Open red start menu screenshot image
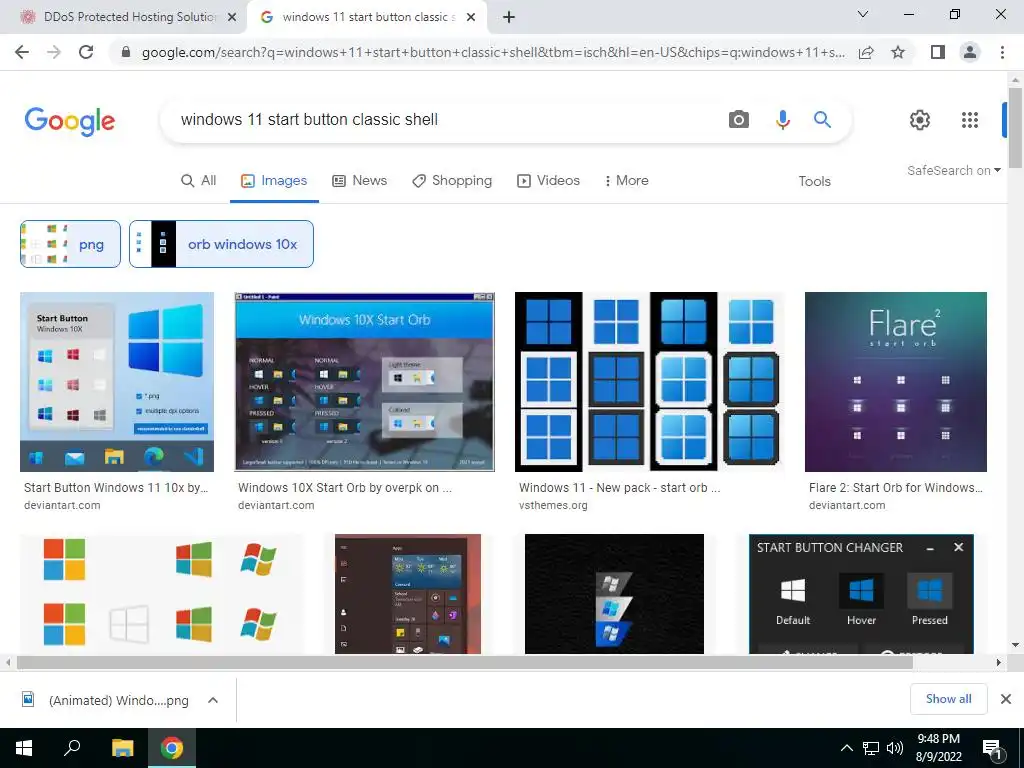1024x768 pixels. click(x=408, y=594)
